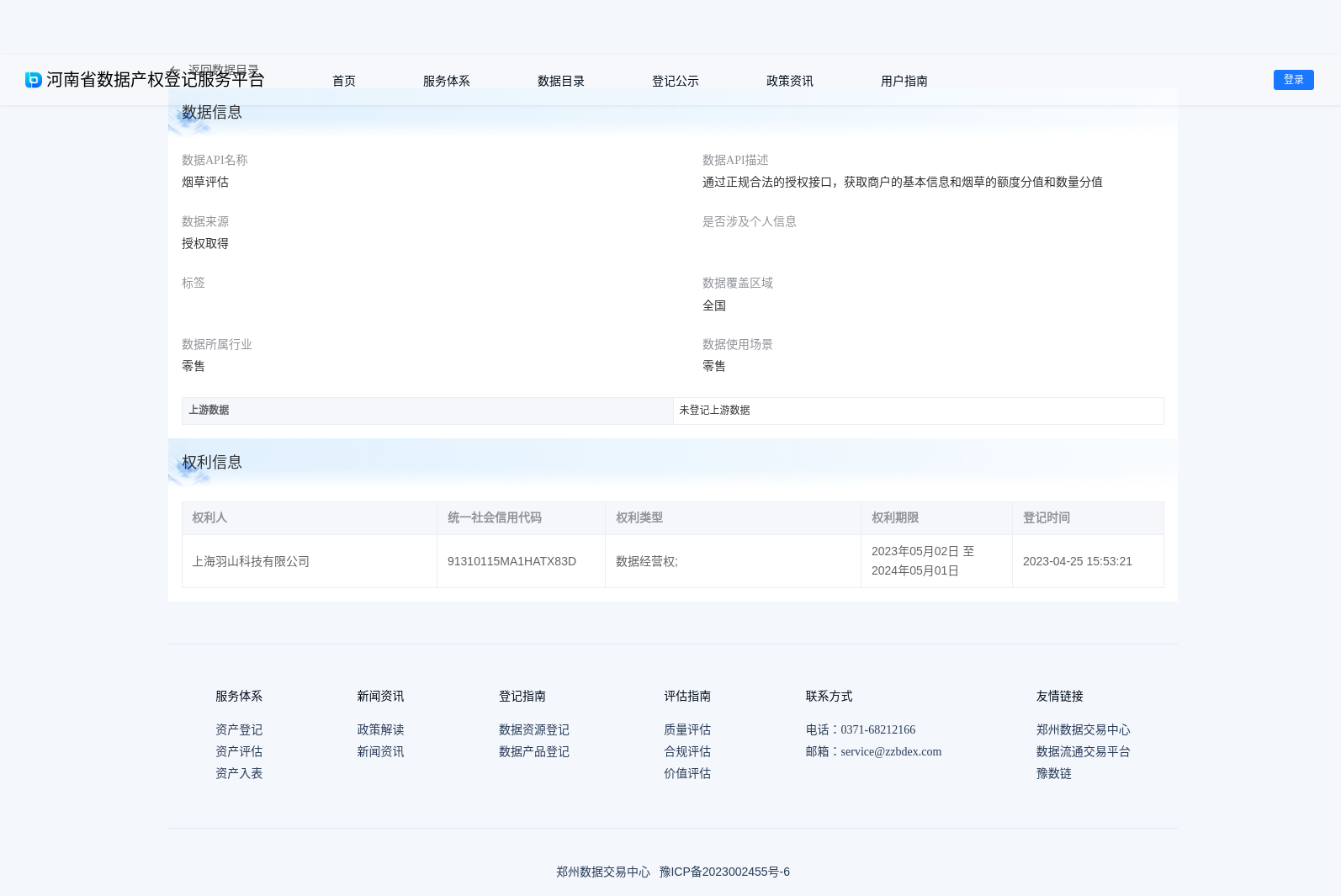Open 数据流通交易平台 friendly link

click(1084, 751)
